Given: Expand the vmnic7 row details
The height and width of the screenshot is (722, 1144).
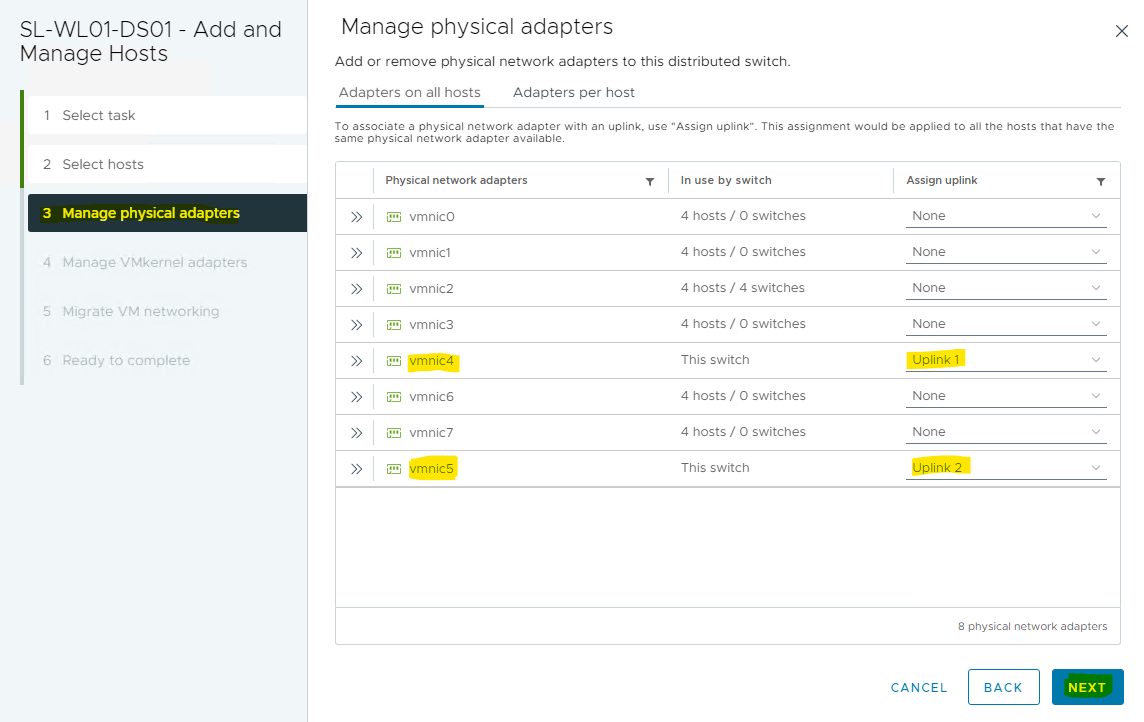Looking at the screenshot, I should point(356,432).
